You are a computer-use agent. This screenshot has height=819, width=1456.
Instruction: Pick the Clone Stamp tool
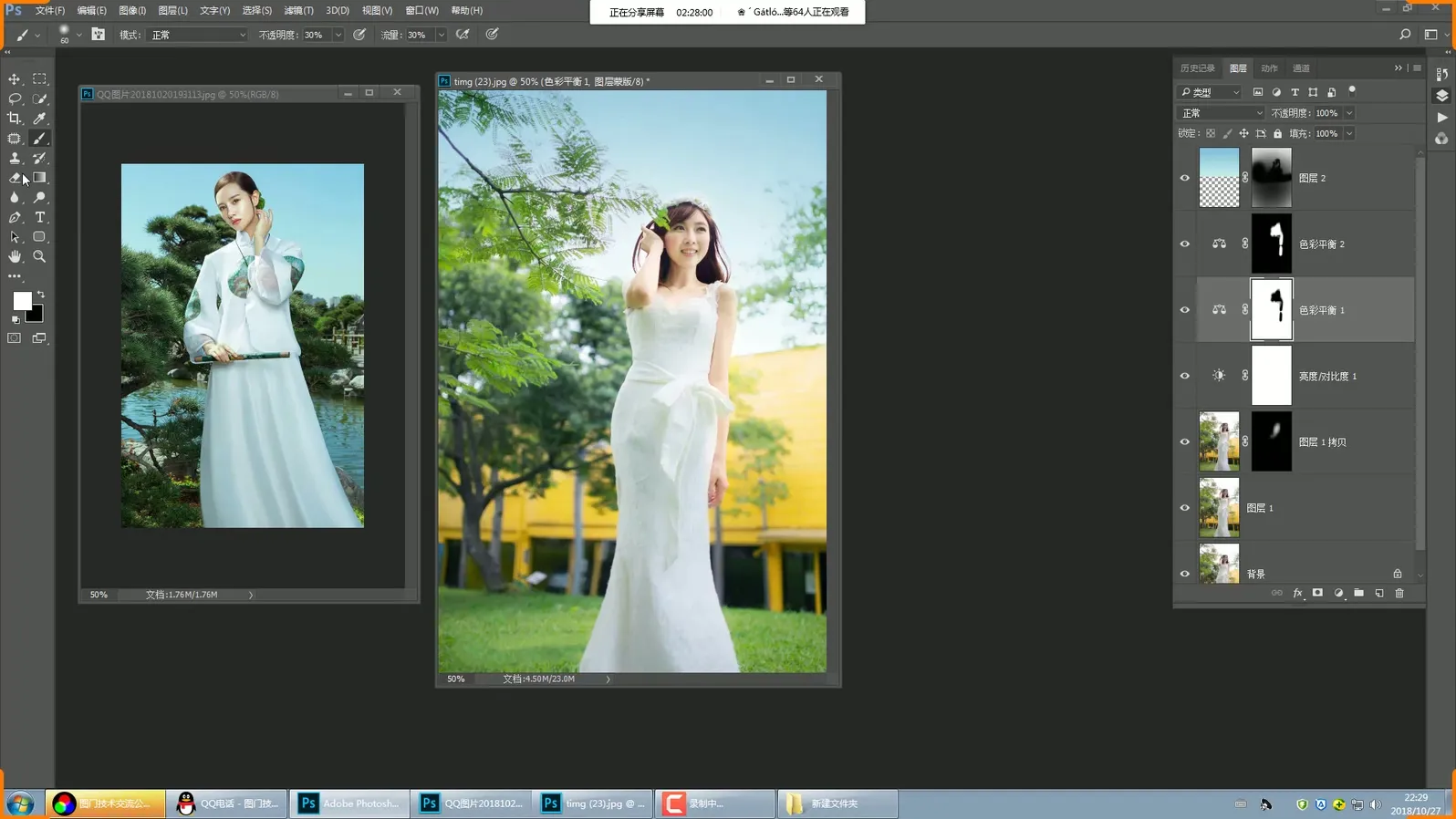[x=15, y=159]
